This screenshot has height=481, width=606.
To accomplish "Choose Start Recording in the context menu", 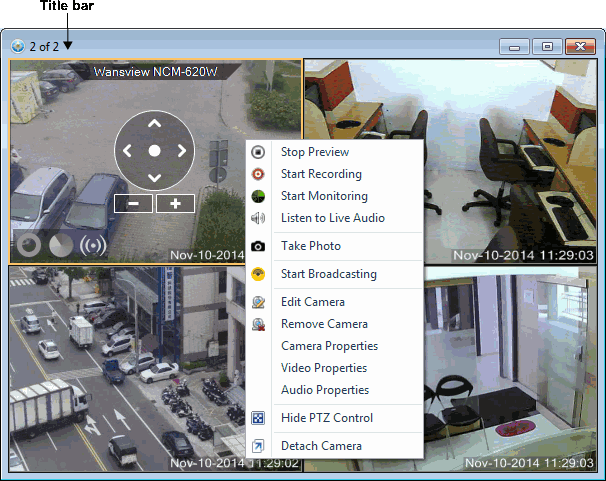I will pos(320,174).
